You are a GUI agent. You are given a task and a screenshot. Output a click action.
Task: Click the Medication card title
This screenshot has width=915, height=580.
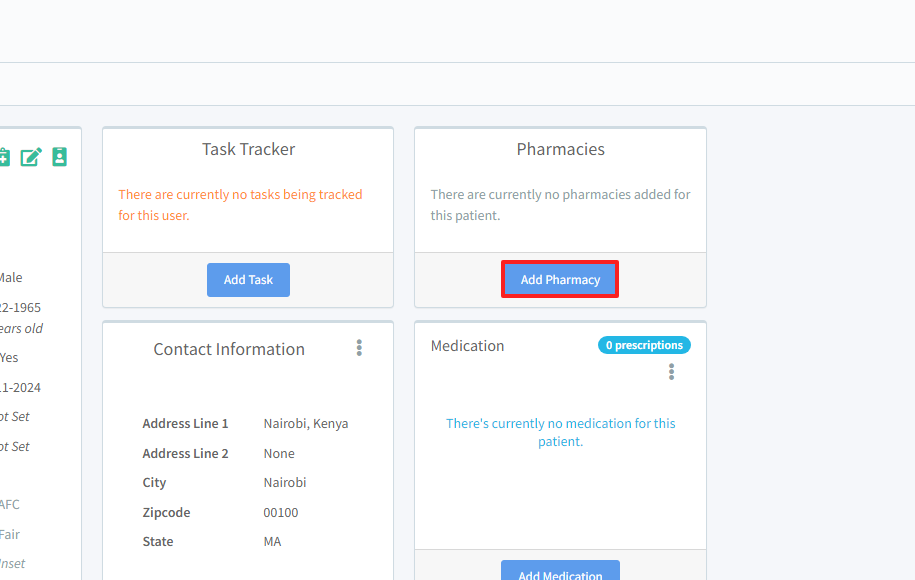click(467, 346)
